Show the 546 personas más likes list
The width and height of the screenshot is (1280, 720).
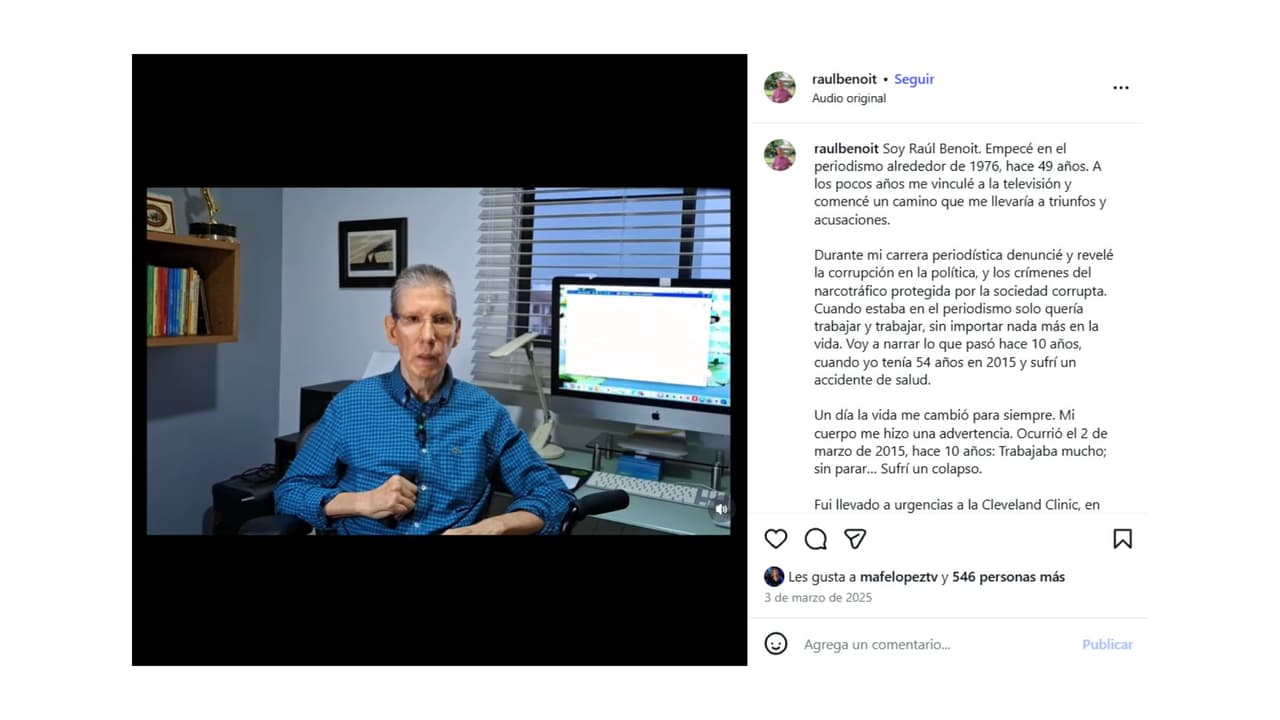pos(1008,577)
